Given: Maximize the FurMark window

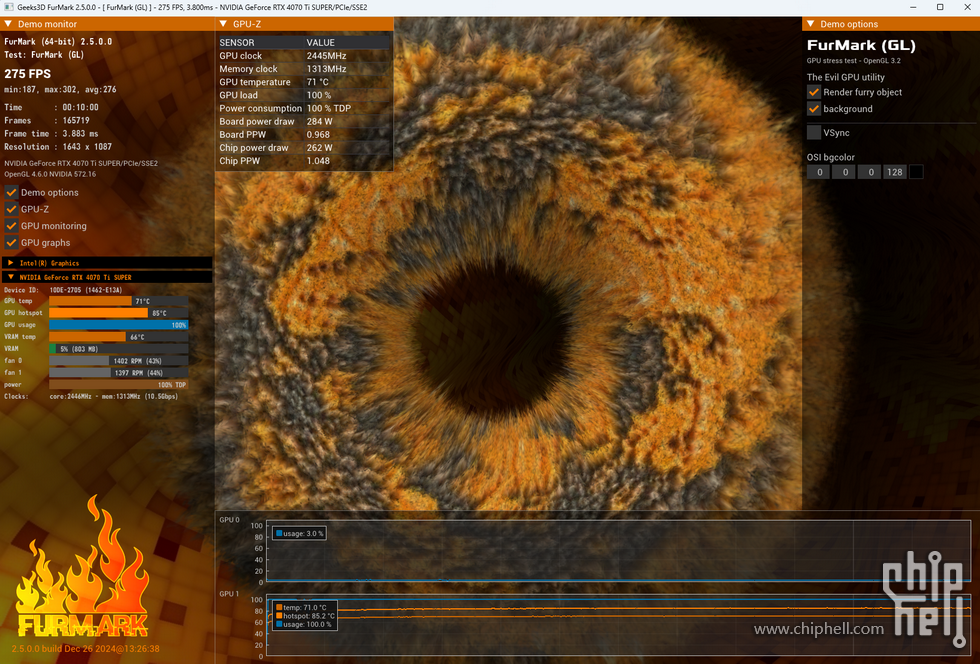Looking at the screenshot, I should click(x=940, y=7).
